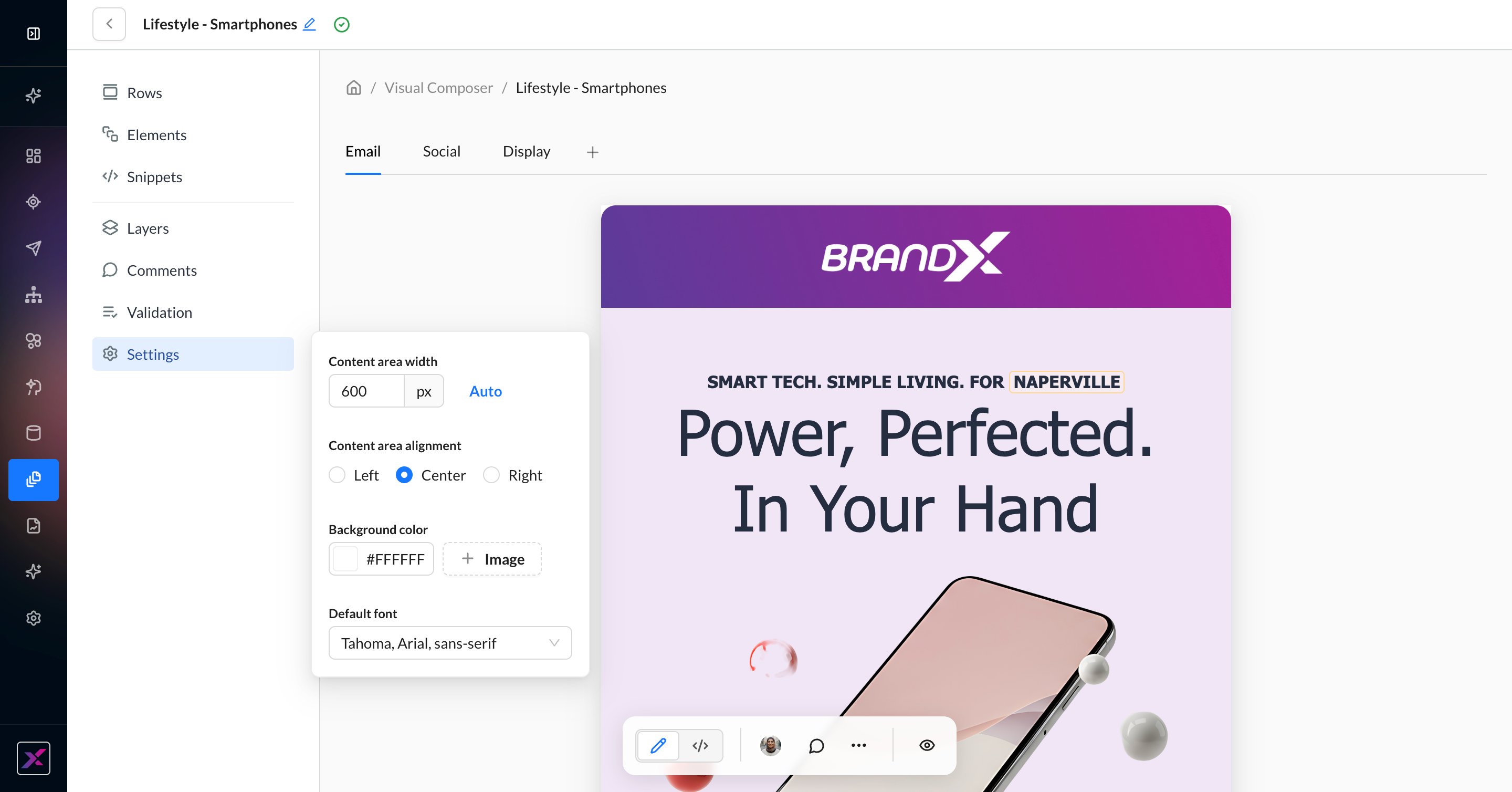The height and width of the screenshot is (792, 1512).
Task: Edit the Lifestyle - Smartphones title pencil icon
Action: pyautogui.click(x=309, y=24)
